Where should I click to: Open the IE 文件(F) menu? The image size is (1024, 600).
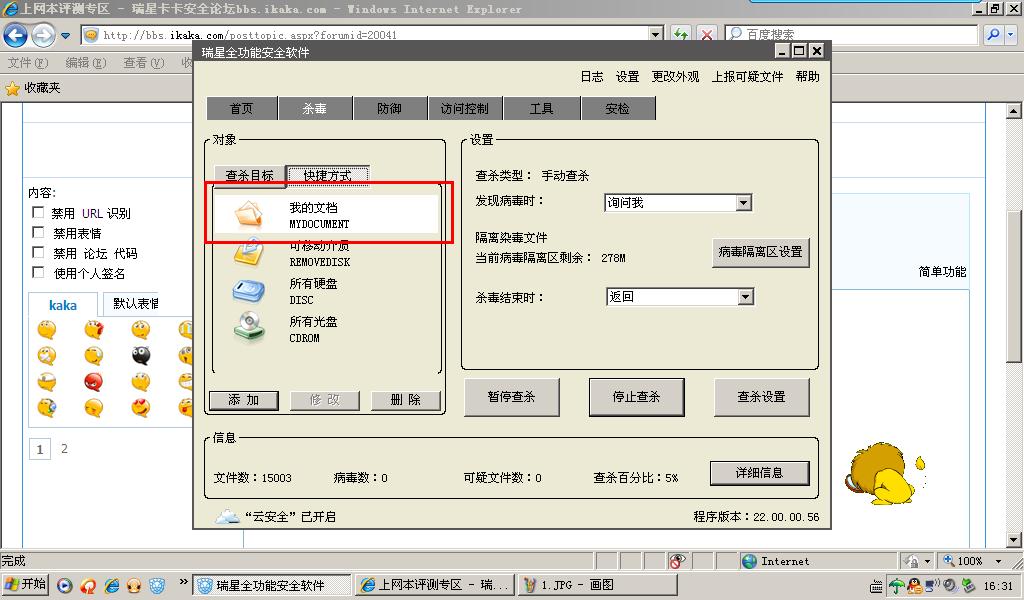27,63
